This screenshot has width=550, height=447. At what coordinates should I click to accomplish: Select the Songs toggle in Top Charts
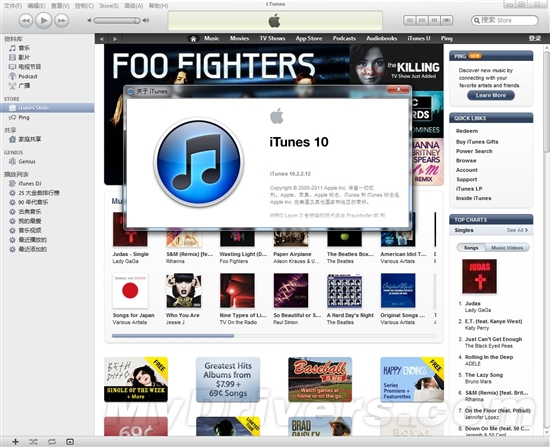(471, 248)
